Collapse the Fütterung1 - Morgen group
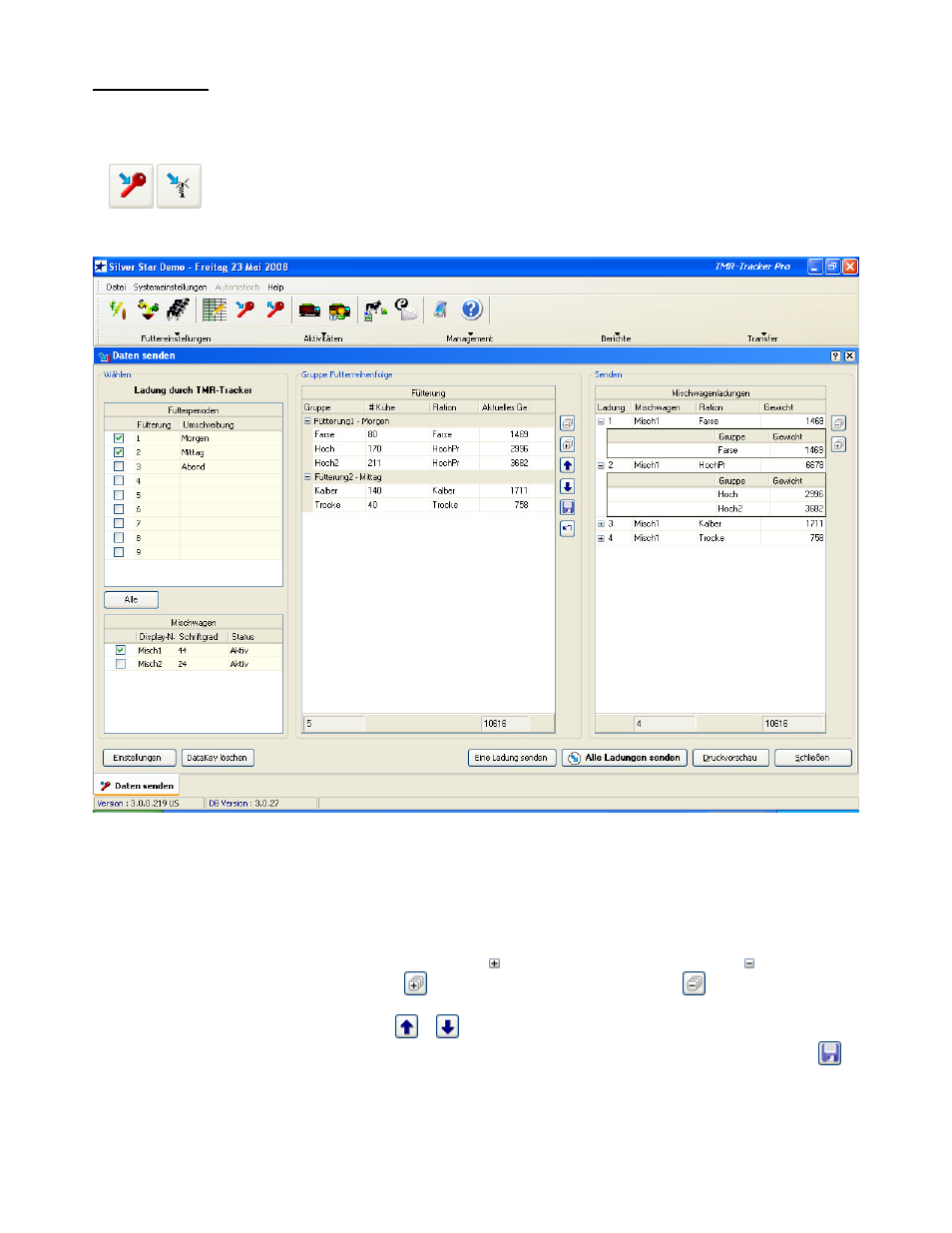 point(307,421)
